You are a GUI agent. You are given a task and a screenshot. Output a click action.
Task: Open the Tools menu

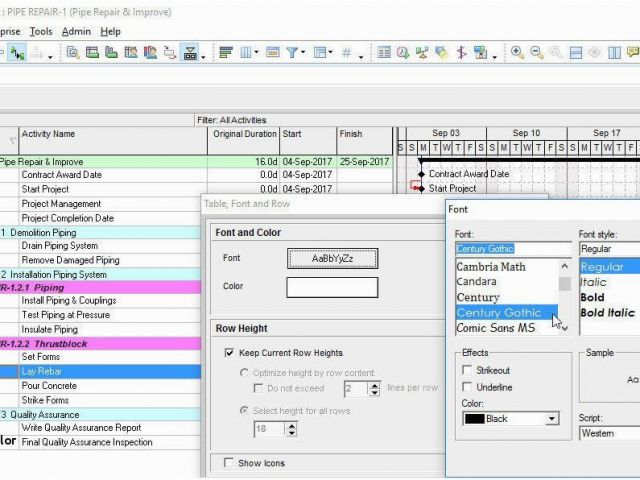[41, 31]
